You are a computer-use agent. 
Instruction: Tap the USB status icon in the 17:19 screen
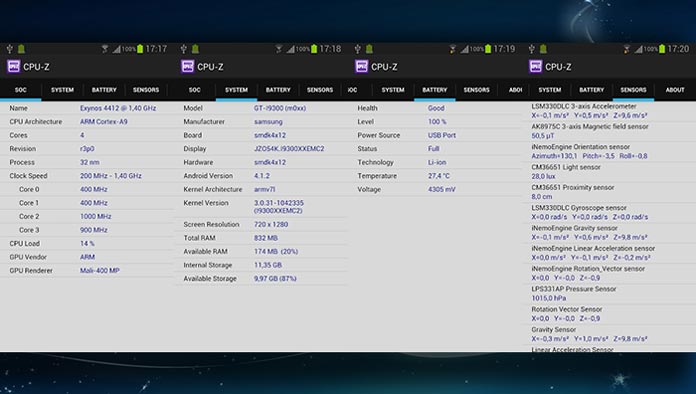(358, 49)
